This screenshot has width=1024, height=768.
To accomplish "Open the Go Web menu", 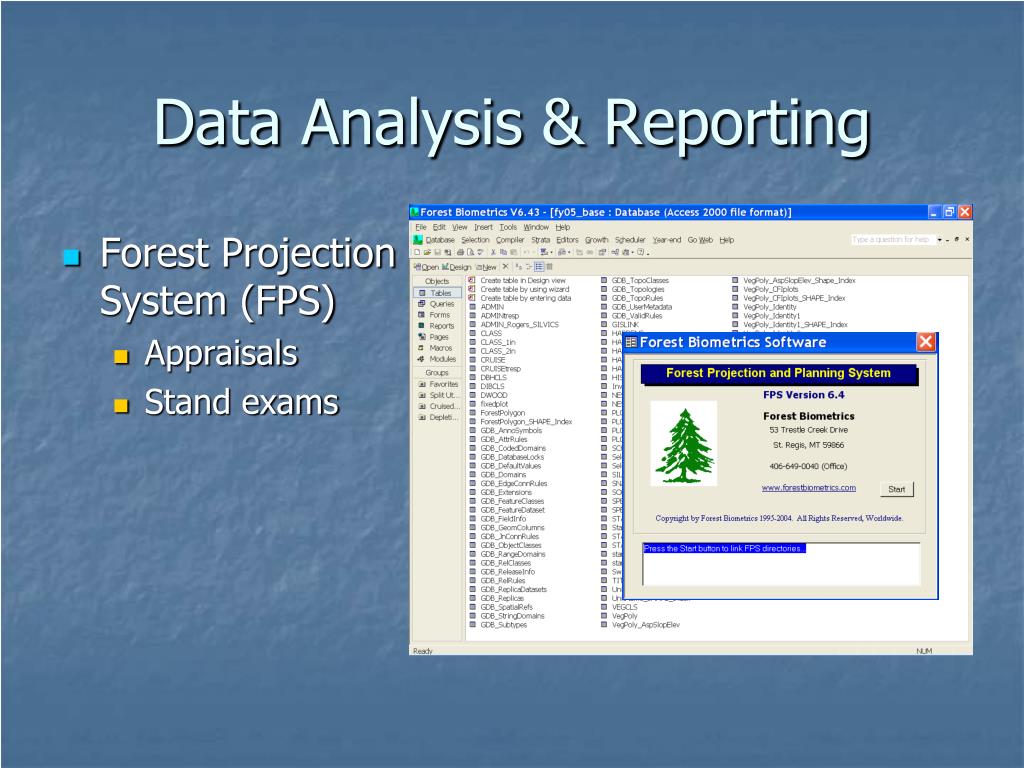I will (700, 240).
